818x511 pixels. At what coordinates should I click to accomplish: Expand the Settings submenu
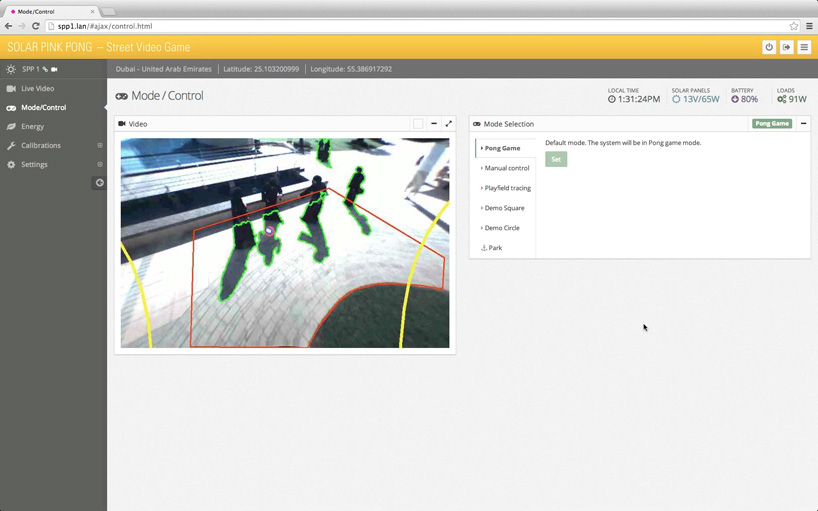point(99,165)
